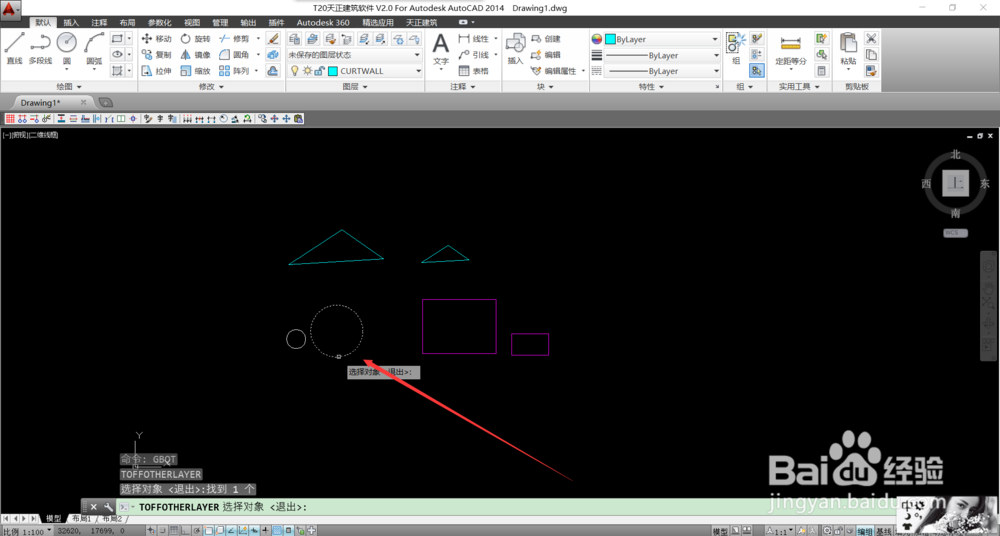Toggle the 基线 status bar button
The height and width of the screenshot is (536, 1000).
point(884,531)
